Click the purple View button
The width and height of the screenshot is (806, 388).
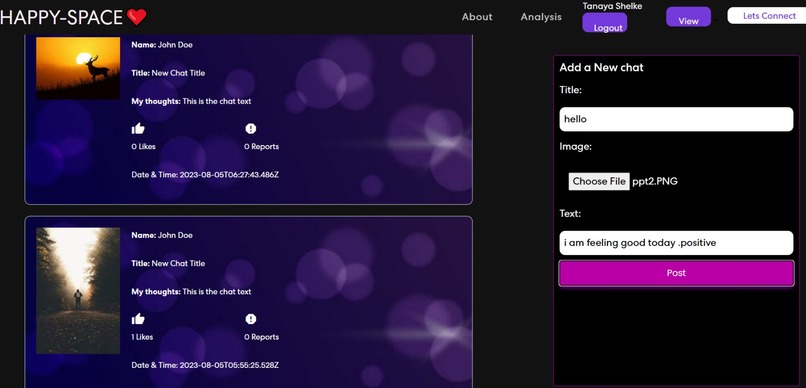(688, 16)
